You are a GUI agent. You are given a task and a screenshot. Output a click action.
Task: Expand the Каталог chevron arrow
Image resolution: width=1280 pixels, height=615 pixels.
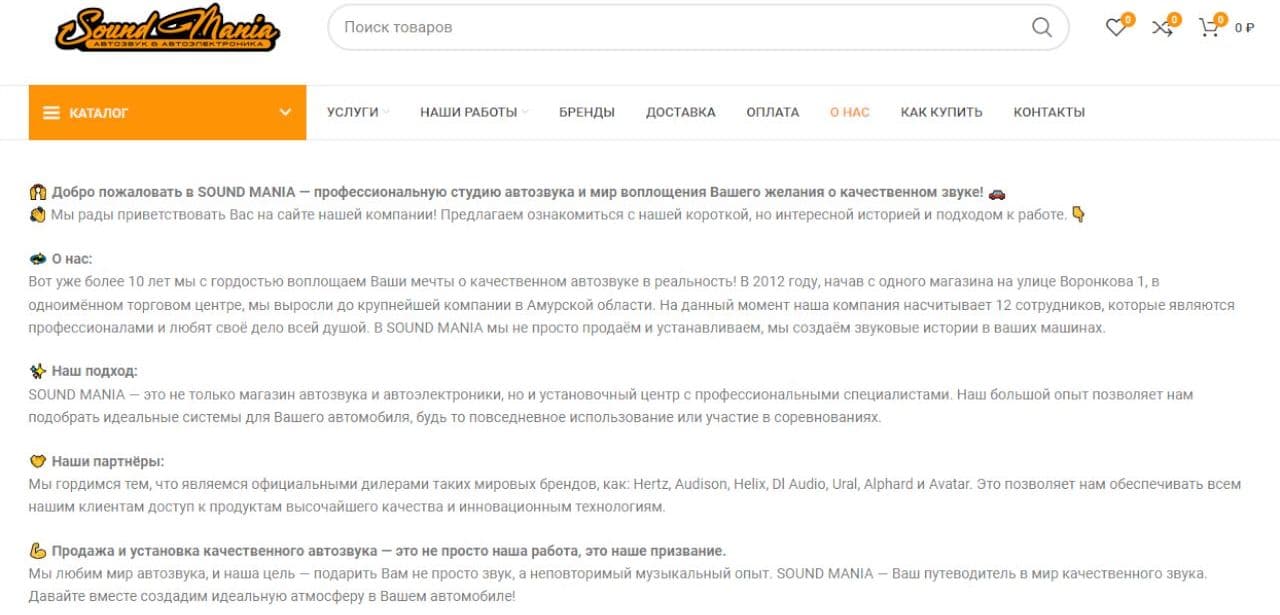pyautogui.click(x=285, y=113)
